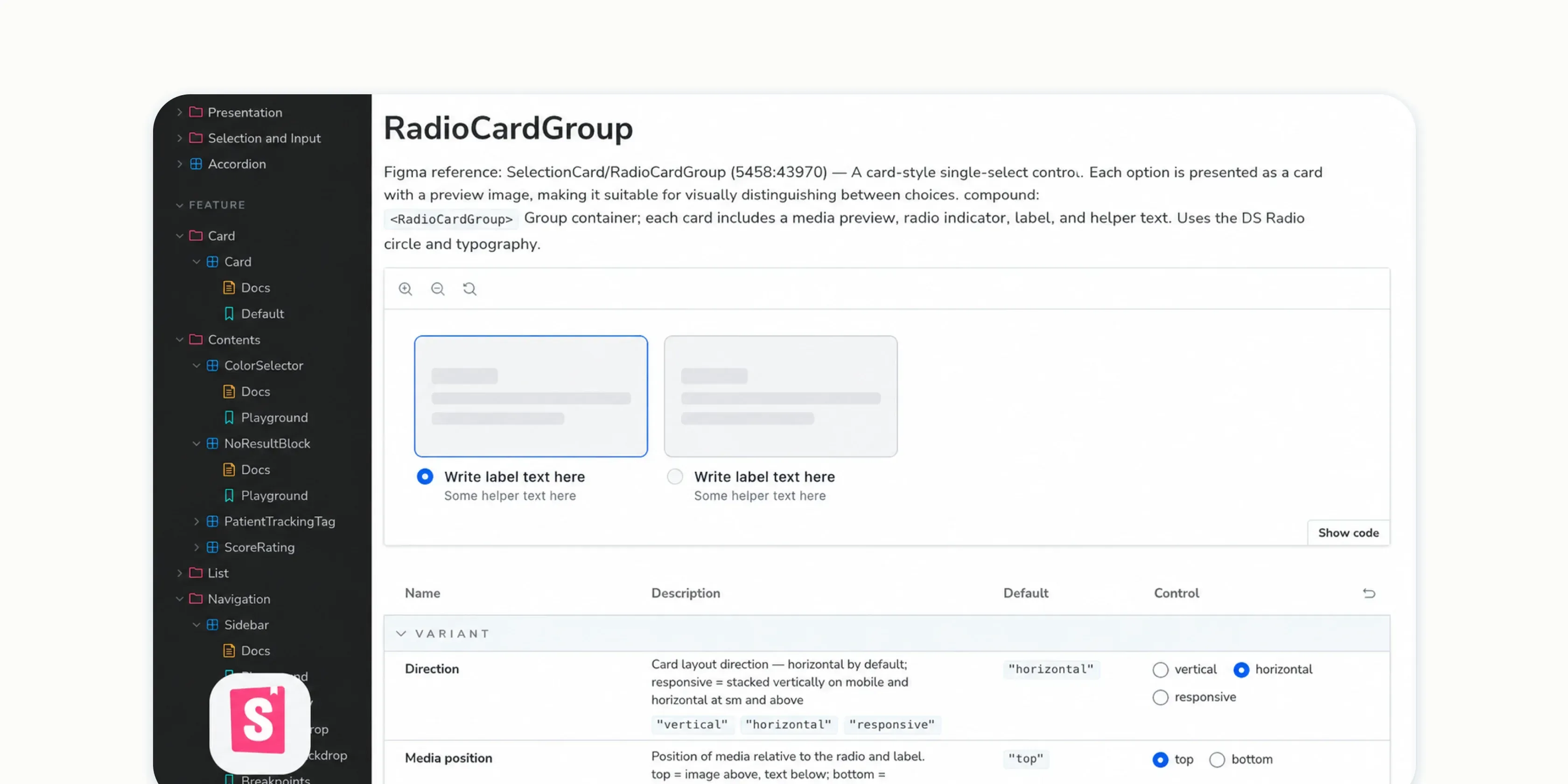The width and height of the screenshot is (1568, 784).
Task: Set Media position to top
Action: click(1160, 760)
